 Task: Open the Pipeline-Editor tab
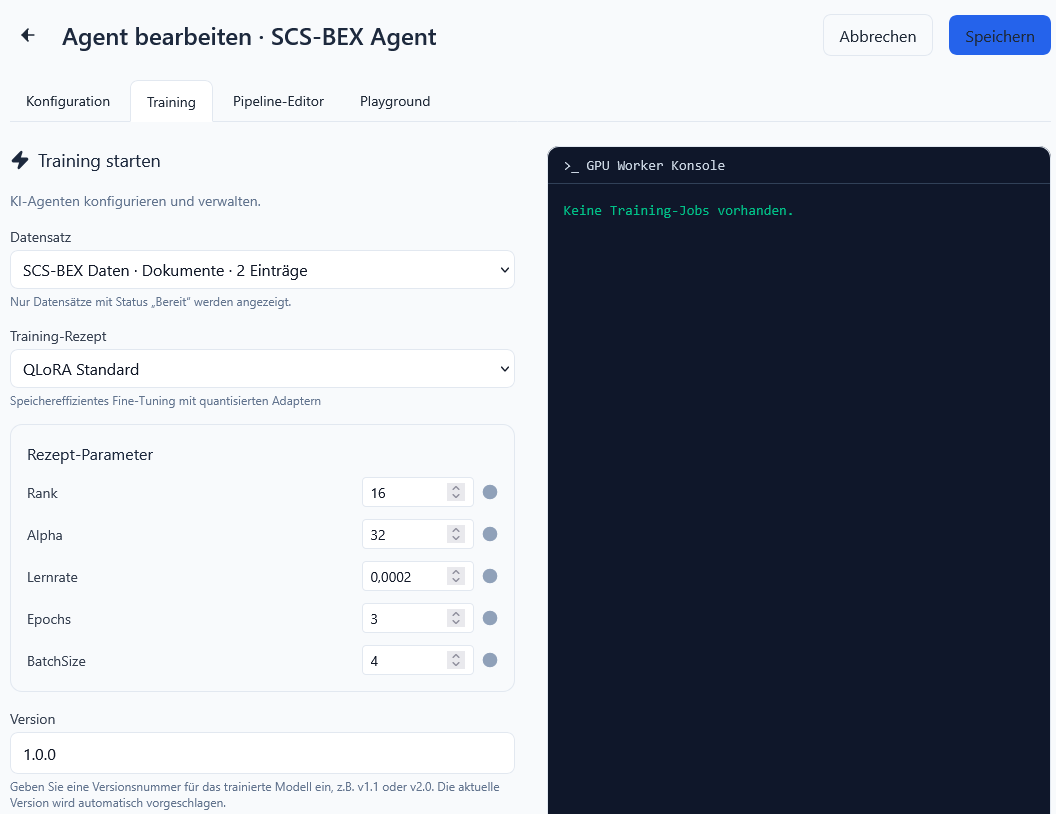click(278, 101)
